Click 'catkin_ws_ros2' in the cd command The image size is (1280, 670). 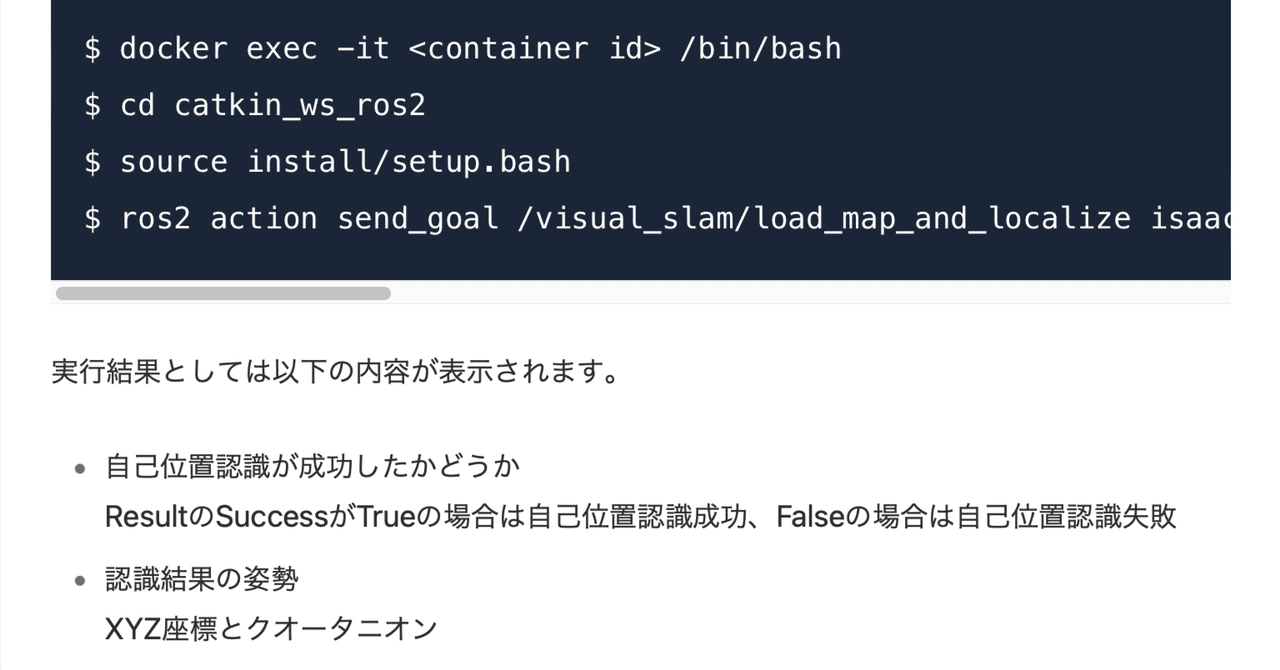(300, 105)
